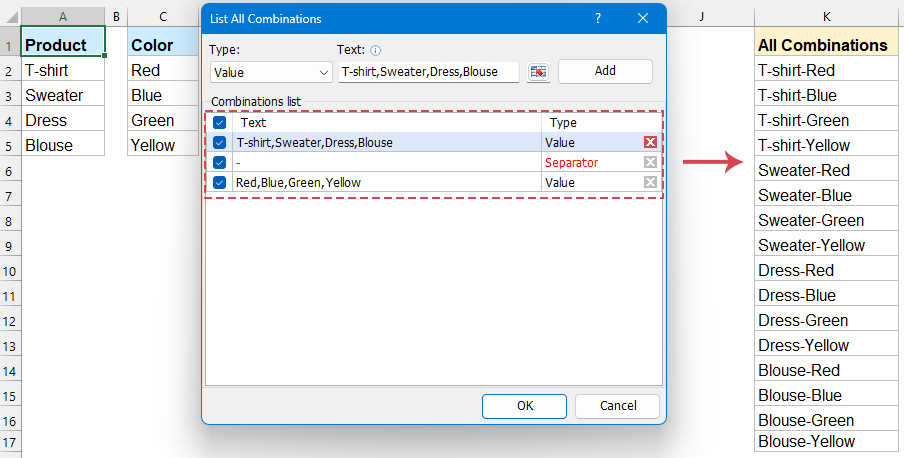Select cell T-shirt-Green

(826, 120)
